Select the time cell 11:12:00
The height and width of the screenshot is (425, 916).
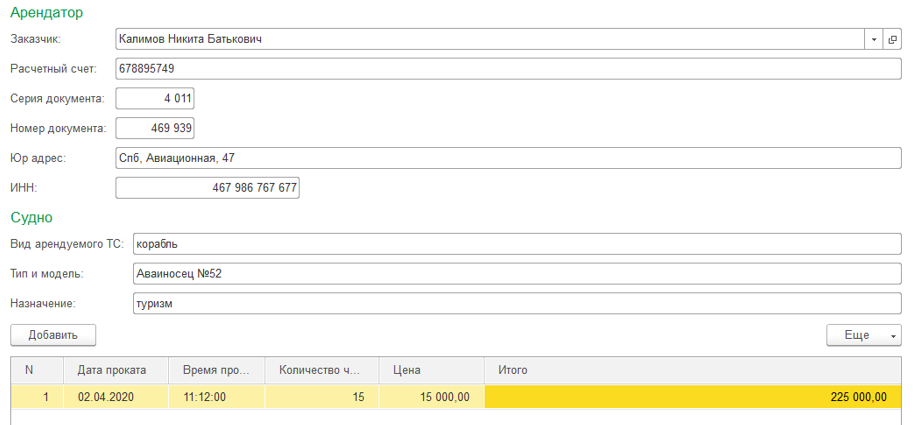(217, 397)
